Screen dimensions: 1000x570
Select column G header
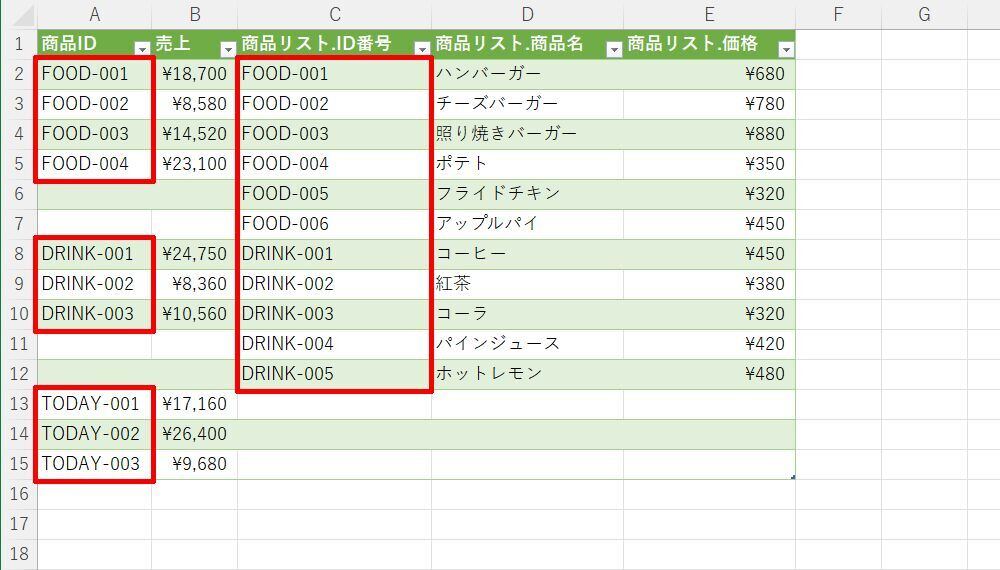pos(924,14)
